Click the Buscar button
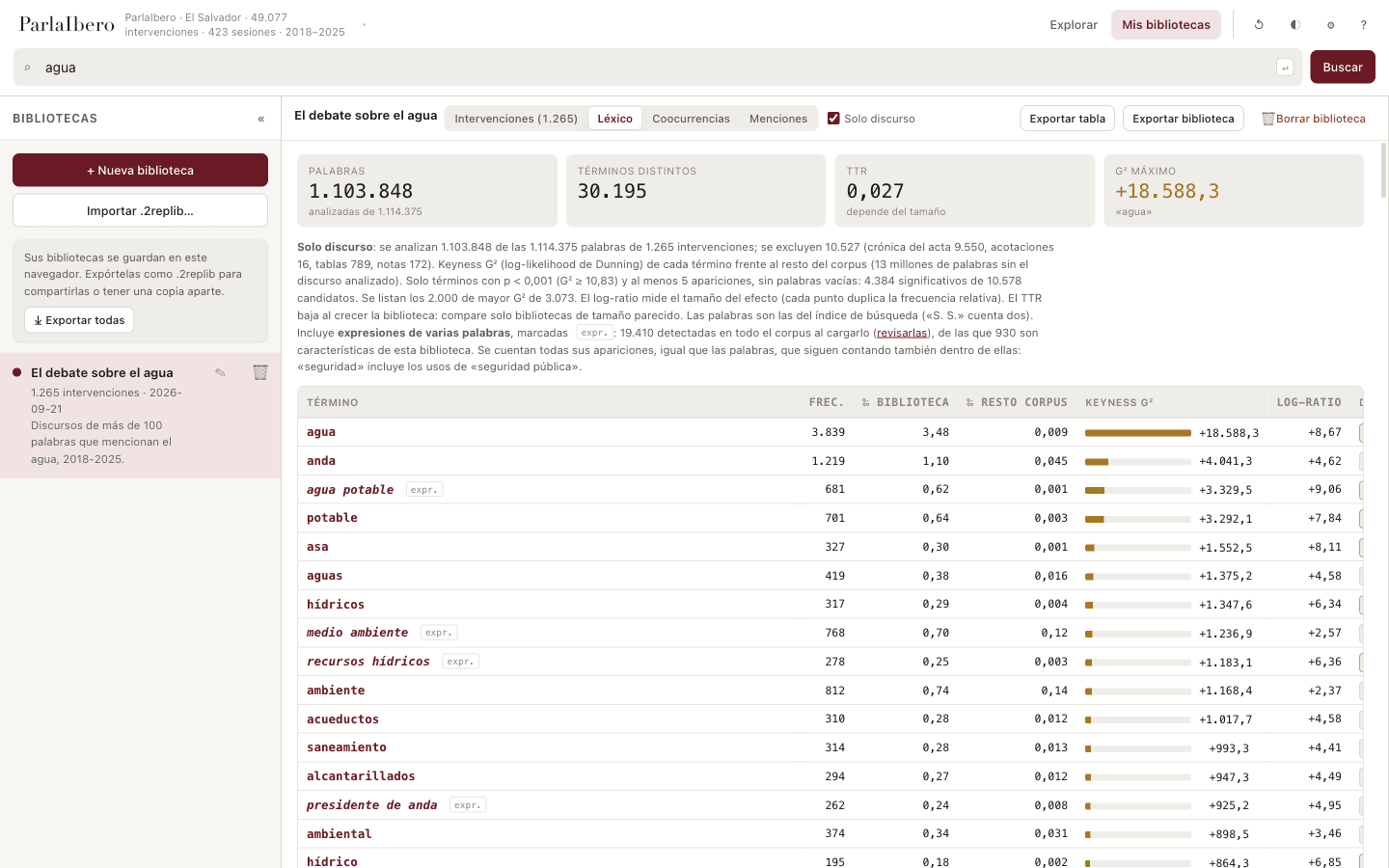 tap(1343, 68)
